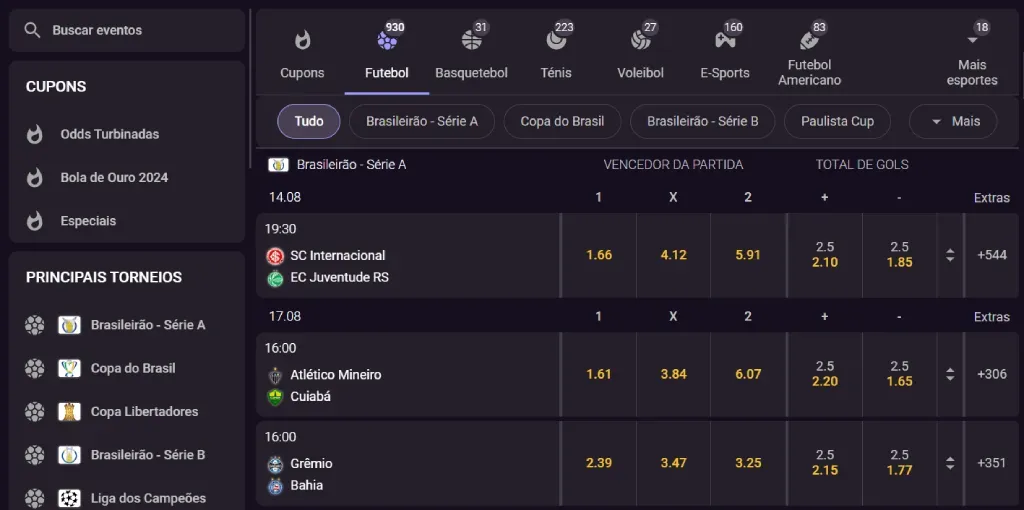The image size is (1024, 510).
Task: Open the Ténis sport icon
Action: tap(556, 41)
